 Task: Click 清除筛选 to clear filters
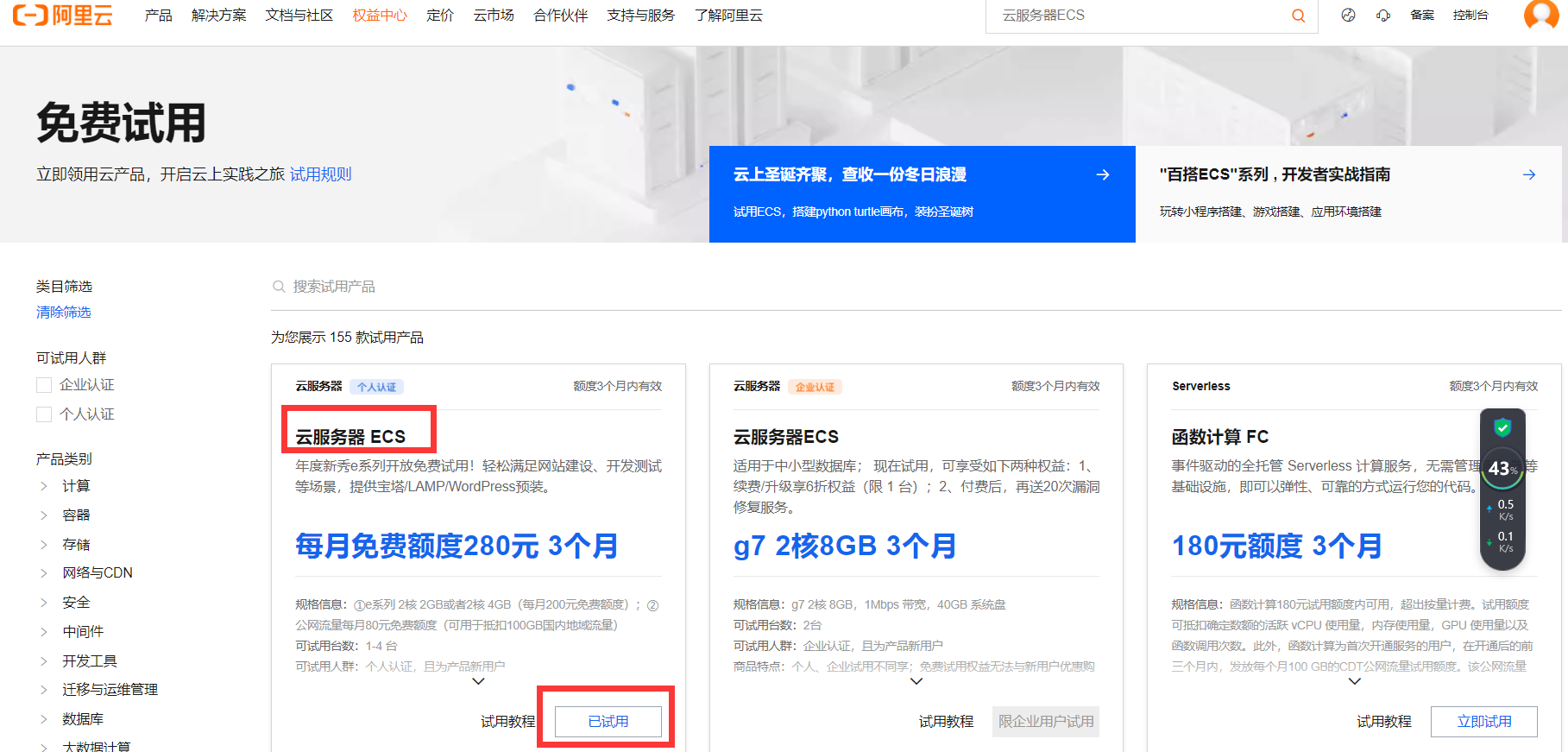pyautogui.click(x=64, y=313)
